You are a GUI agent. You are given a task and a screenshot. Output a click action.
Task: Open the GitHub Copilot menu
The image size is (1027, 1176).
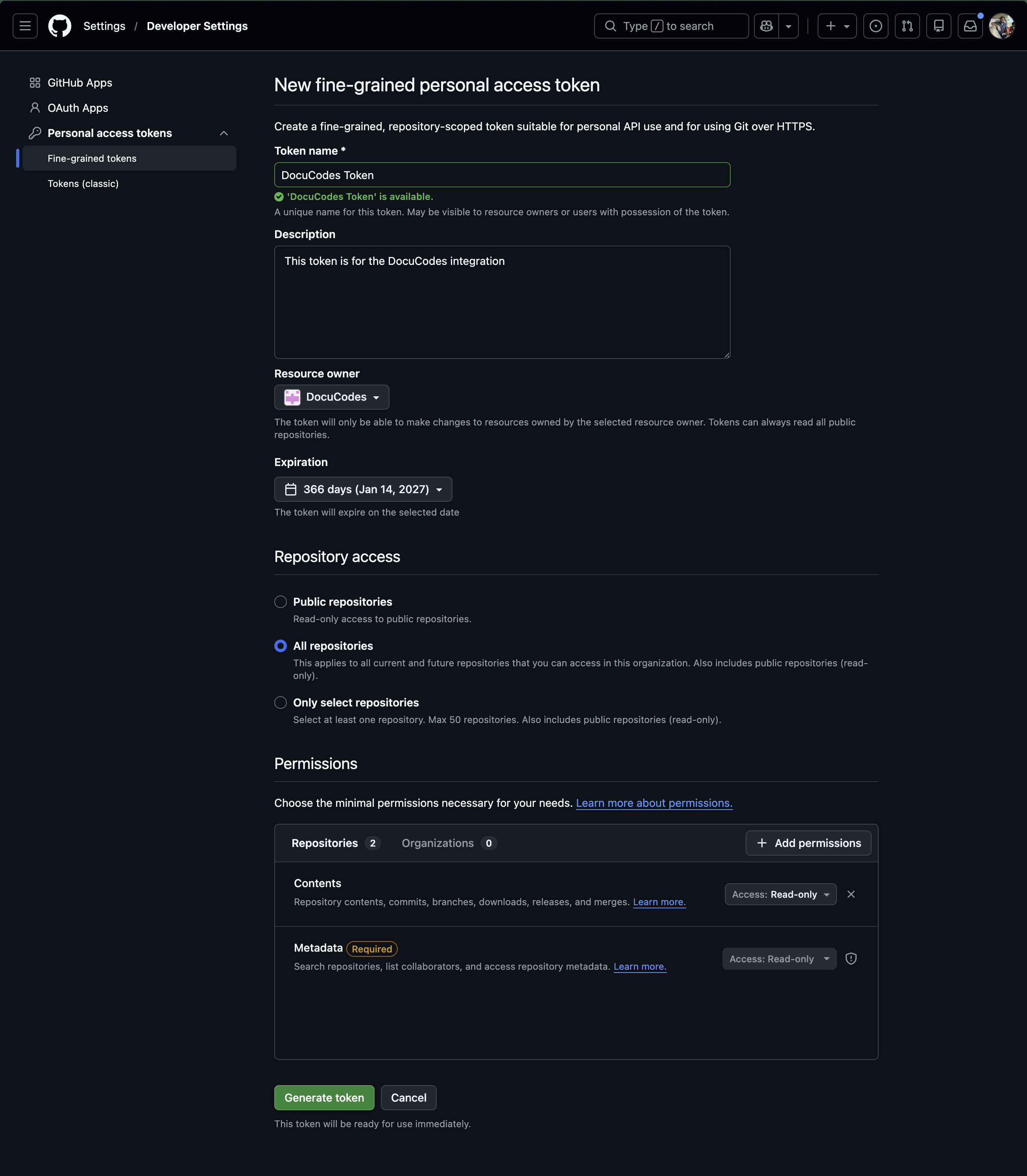tap(766, 26)
